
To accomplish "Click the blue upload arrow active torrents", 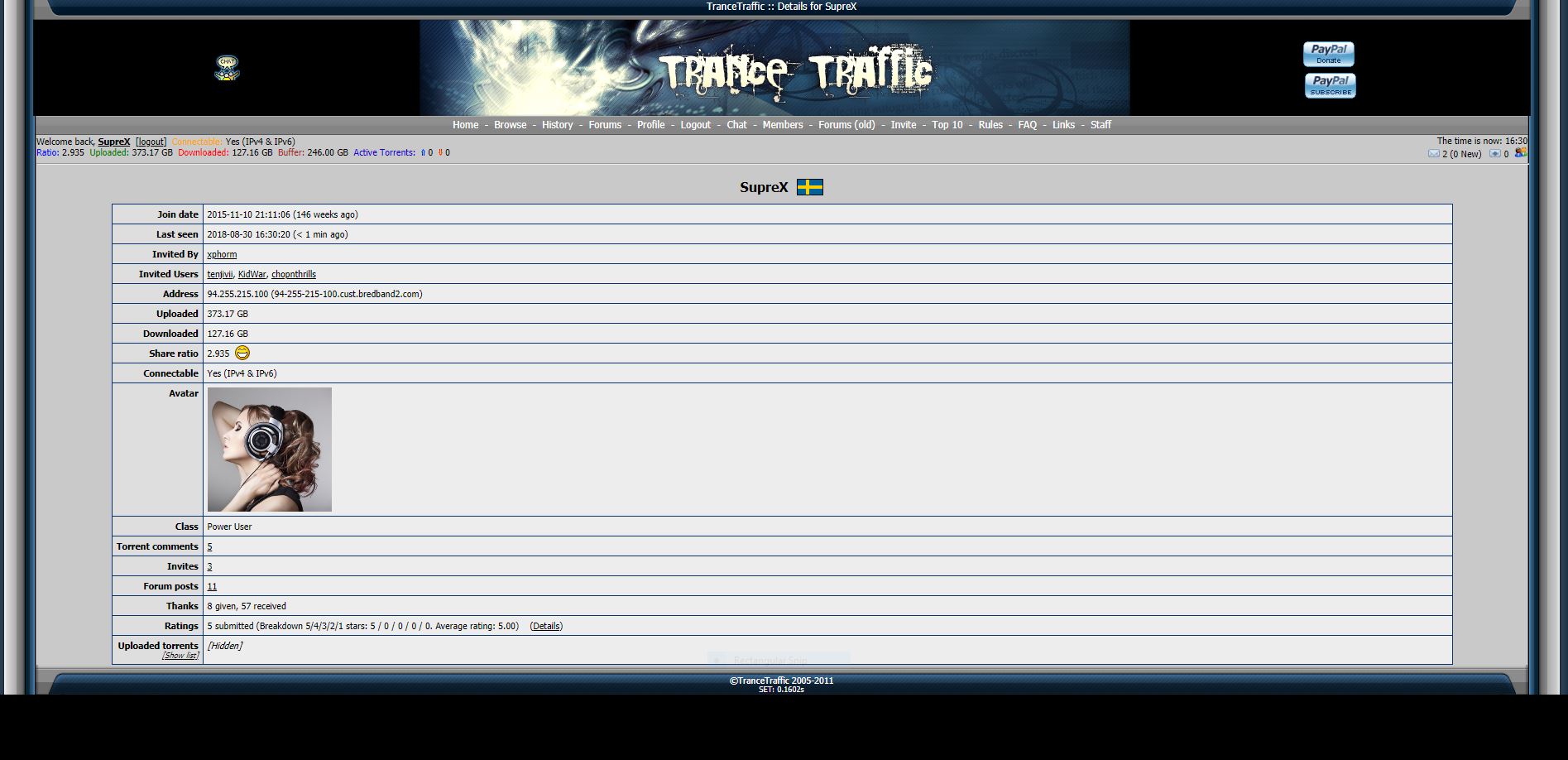I will point(423,152).
